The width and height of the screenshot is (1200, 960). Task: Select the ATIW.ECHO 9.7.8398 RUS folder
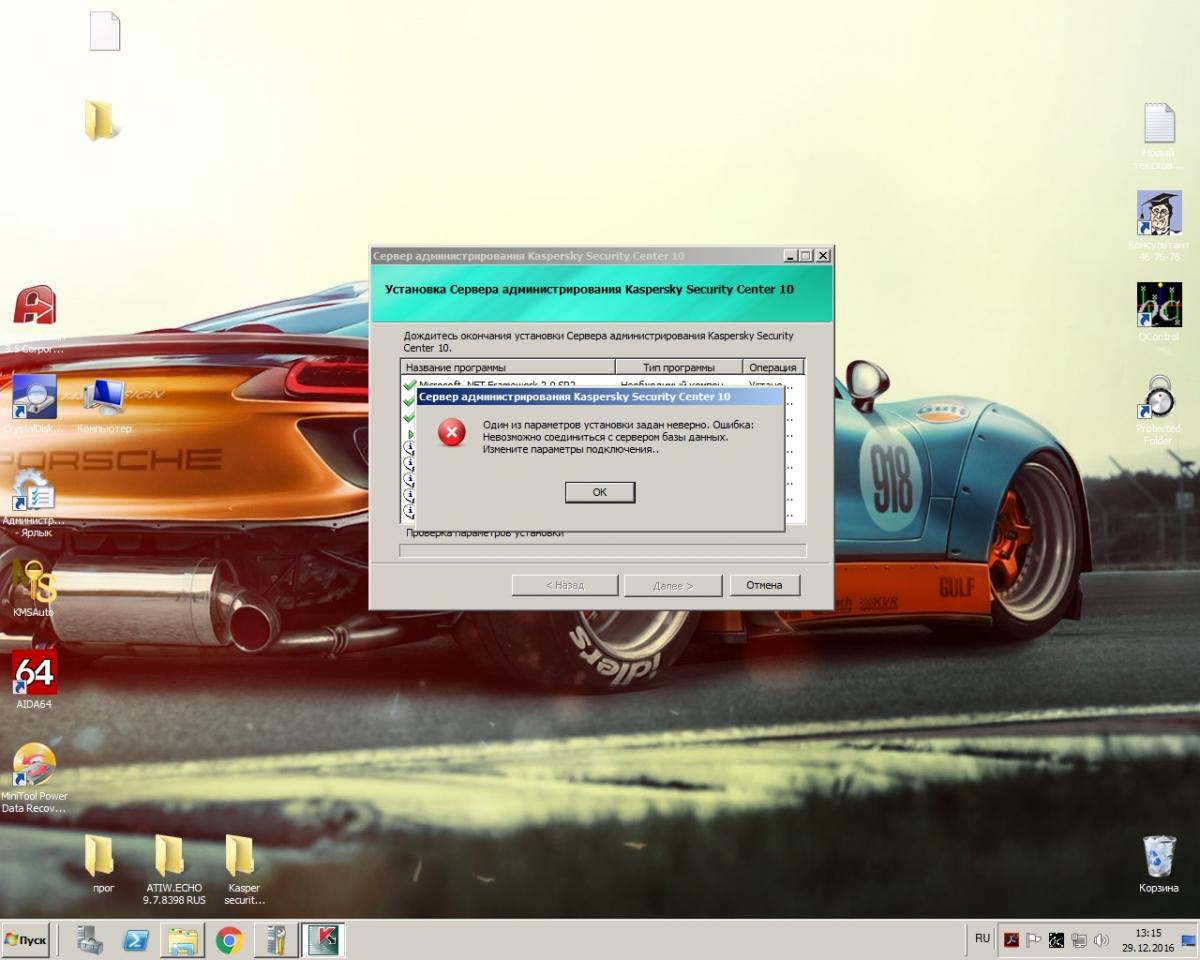coord(172,870)
